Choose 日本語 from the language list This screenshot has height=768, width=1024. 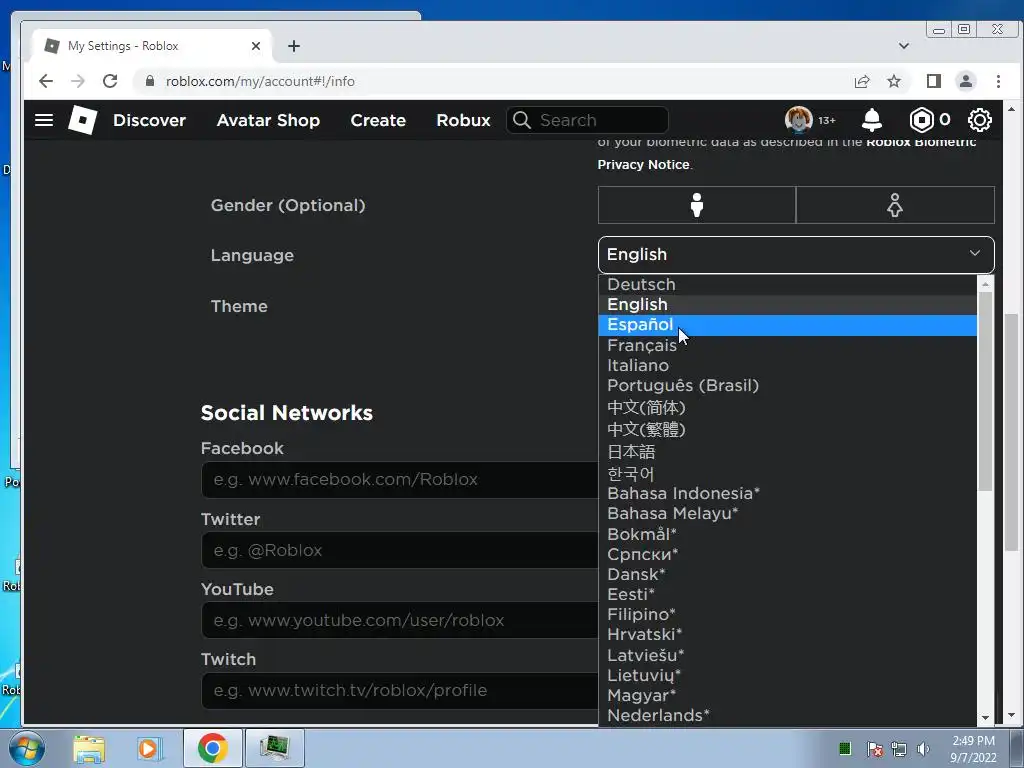(x=788, y=452)
